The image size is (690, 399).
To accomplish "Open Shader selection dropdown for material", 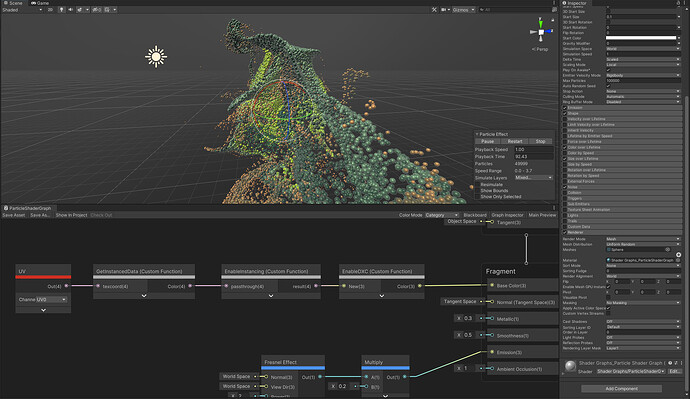I will click(x=631, y=371).
